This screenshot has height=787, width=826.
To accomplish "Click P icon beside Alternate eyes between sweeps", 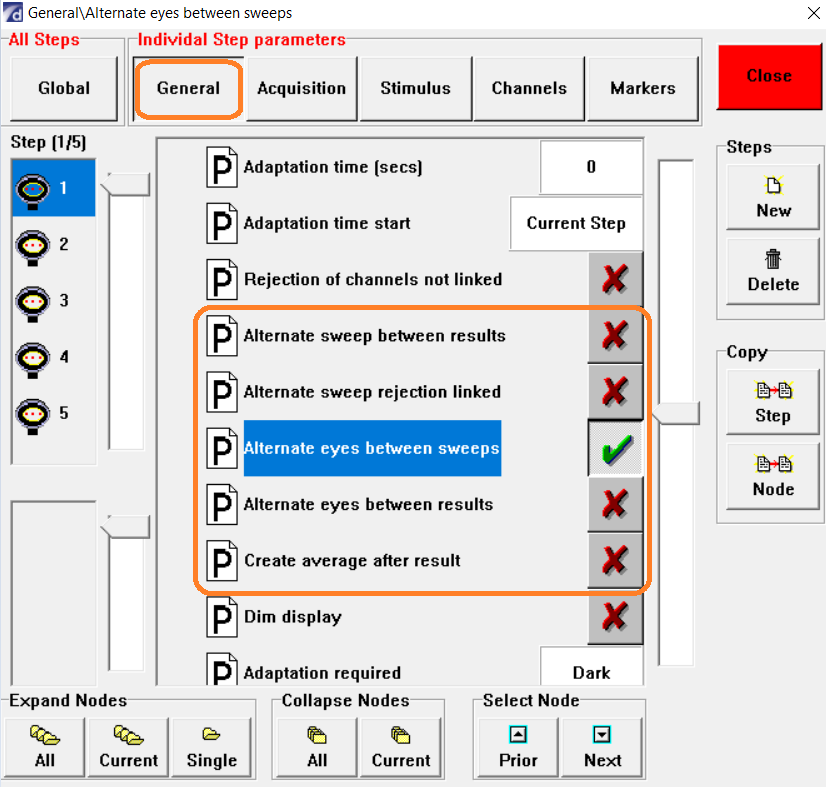I will (x=222, y=448).
